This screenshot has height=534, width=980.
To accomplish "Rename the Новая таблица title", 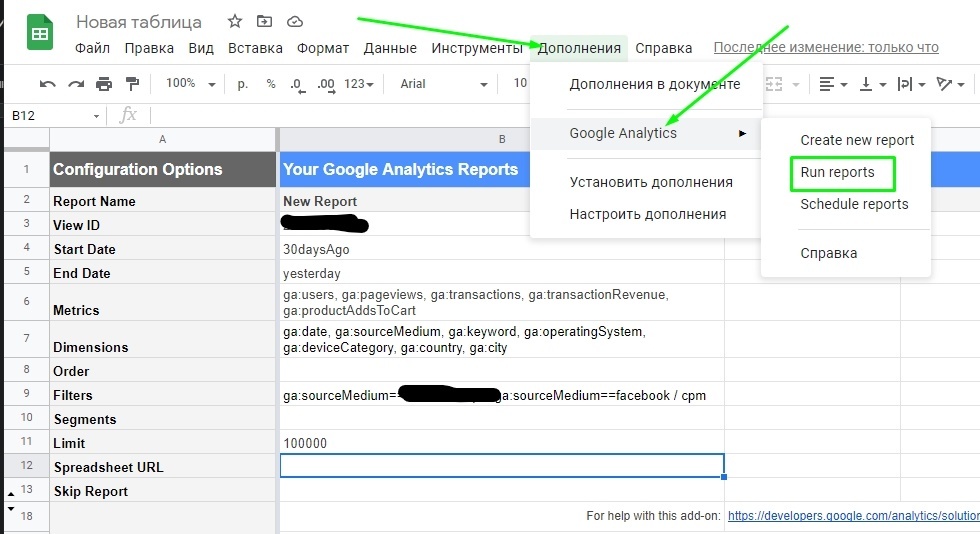I will (139, 22).
